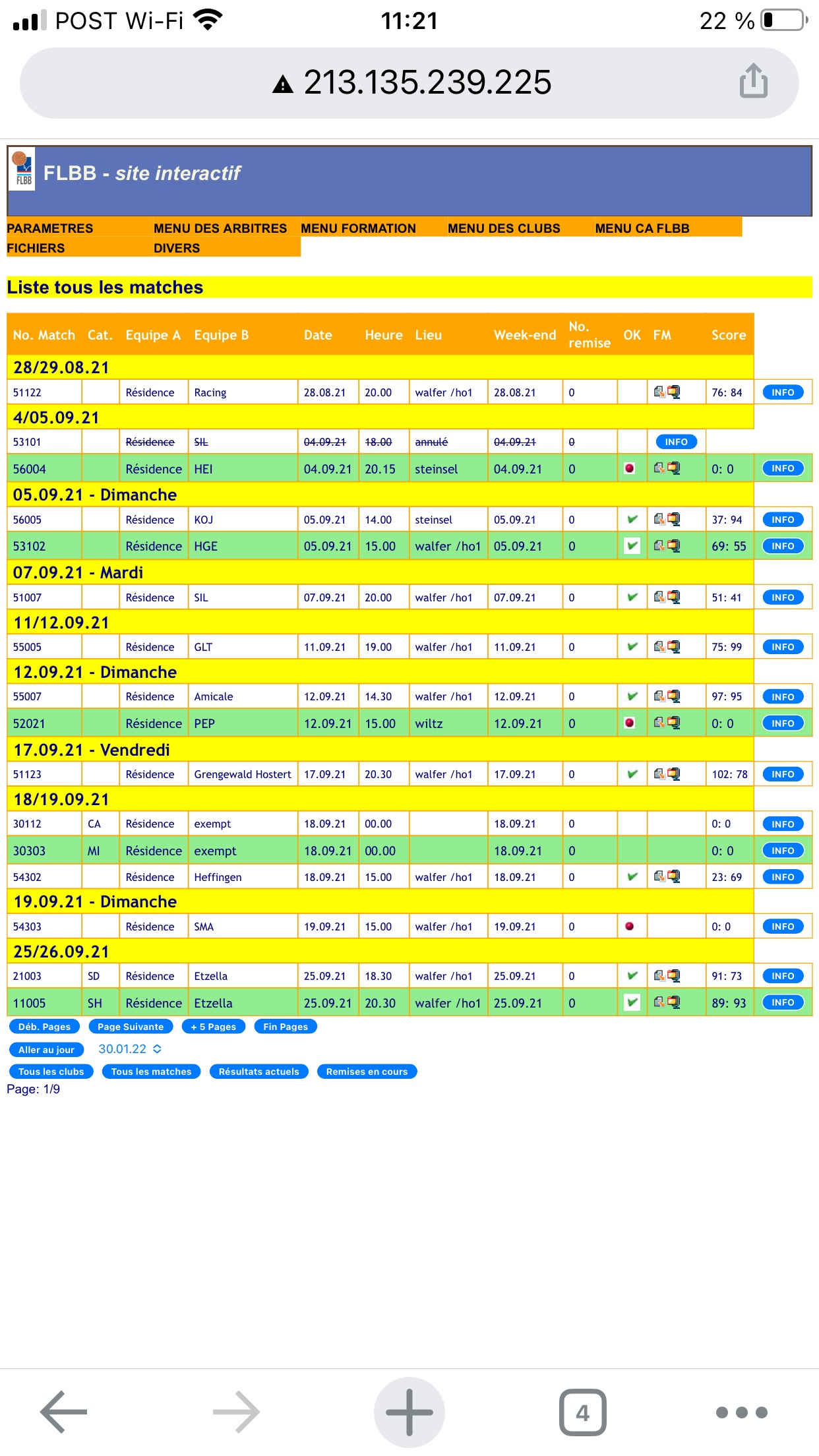Show Tous les clubs
This screenshot has height=1456, width=819.
(x=51, y=1071)
